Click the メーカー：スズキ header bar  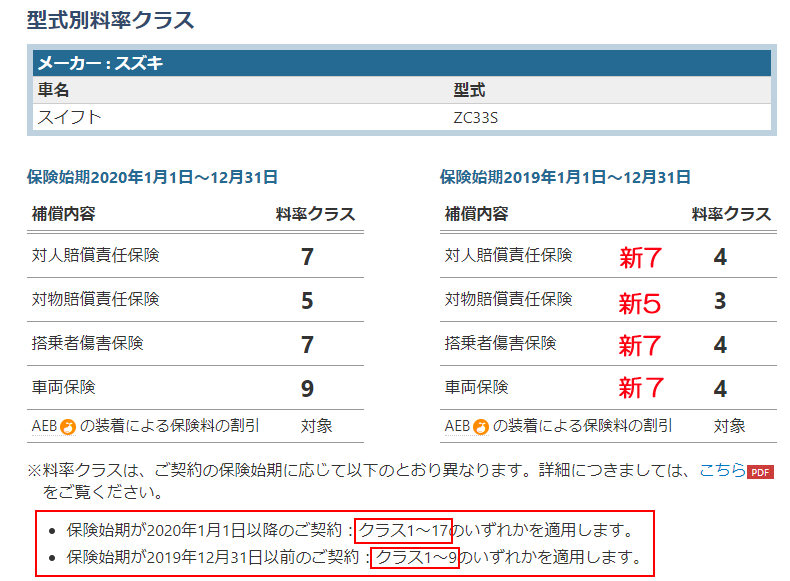pos(402,63)
